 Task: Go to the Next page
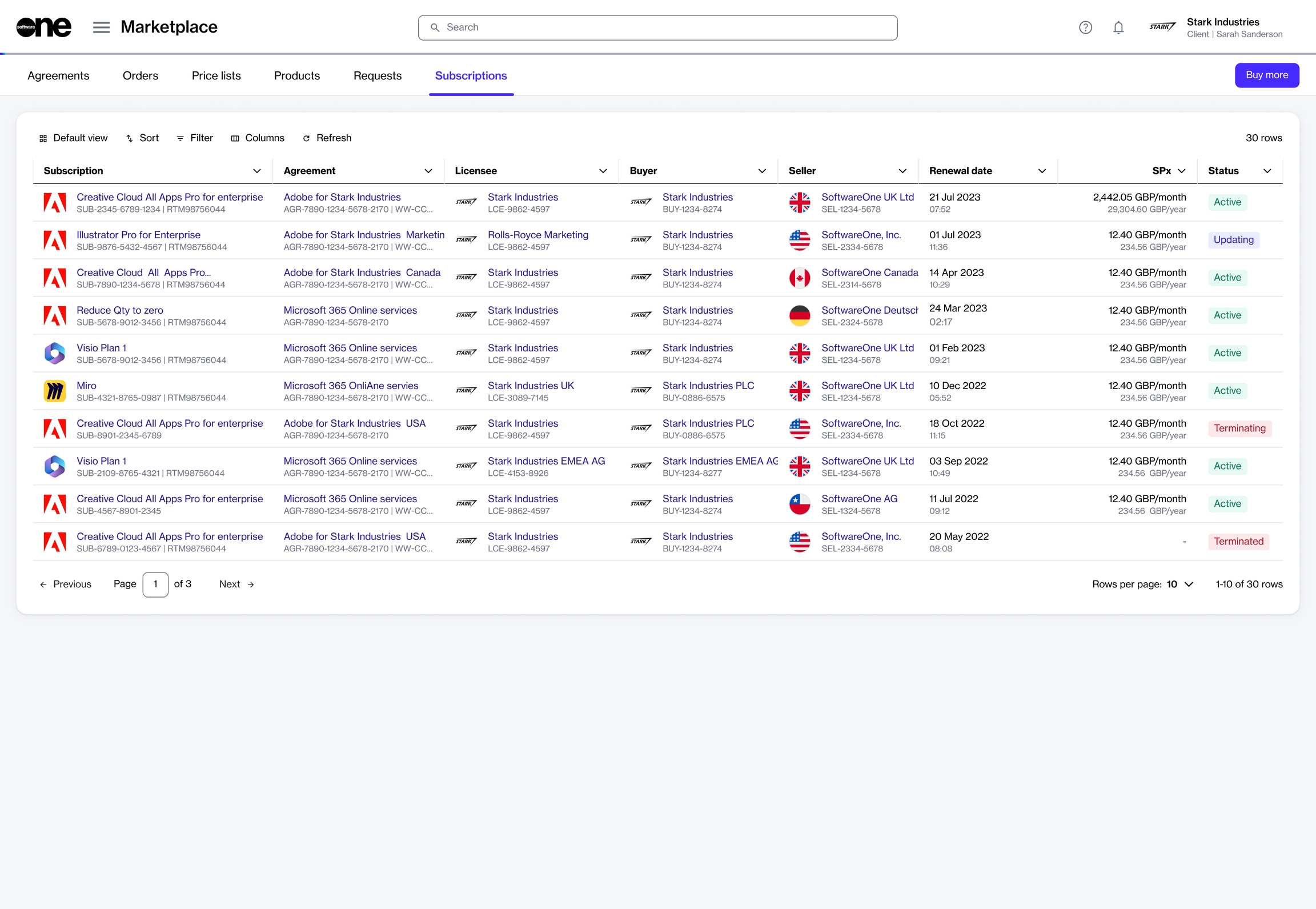[x=236, y=584]
